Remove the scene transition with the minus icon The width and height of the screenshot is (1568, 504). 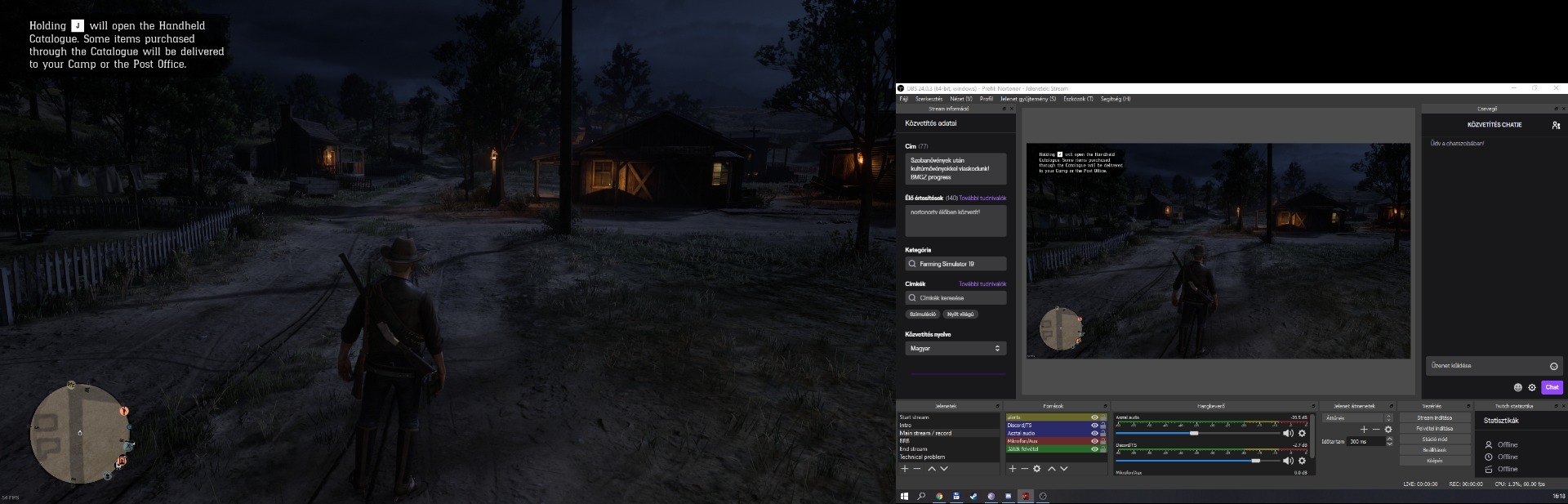pyautogui.click(x=1376, y=430)
